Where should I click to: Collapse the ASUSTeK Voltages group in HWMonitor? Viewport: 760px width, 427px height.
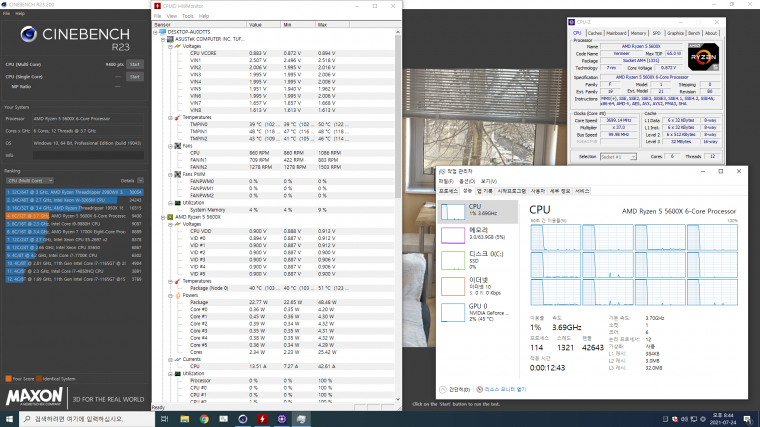(x=171, y=46)
